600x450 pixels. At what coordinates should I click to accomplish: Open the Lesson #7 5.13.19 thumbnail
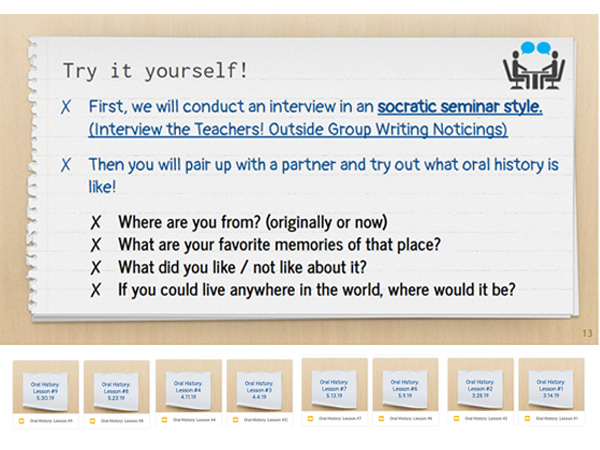(x=334, y=384)
